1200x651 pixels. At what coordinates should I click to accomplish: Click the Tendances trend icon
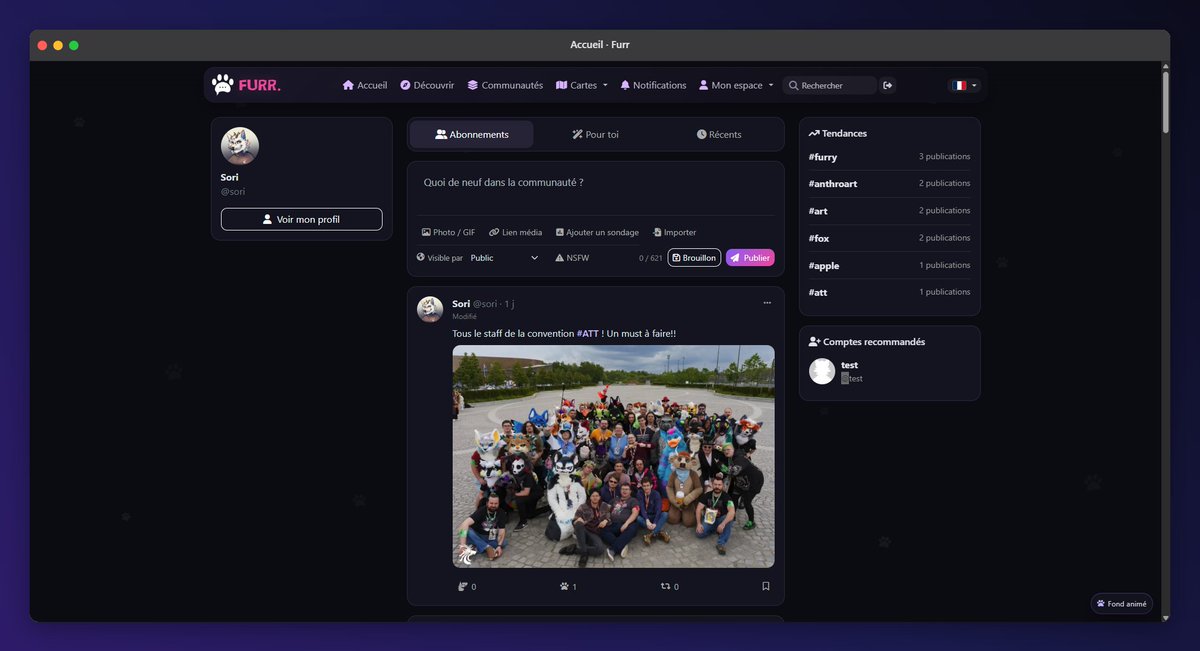click(814, 133)
